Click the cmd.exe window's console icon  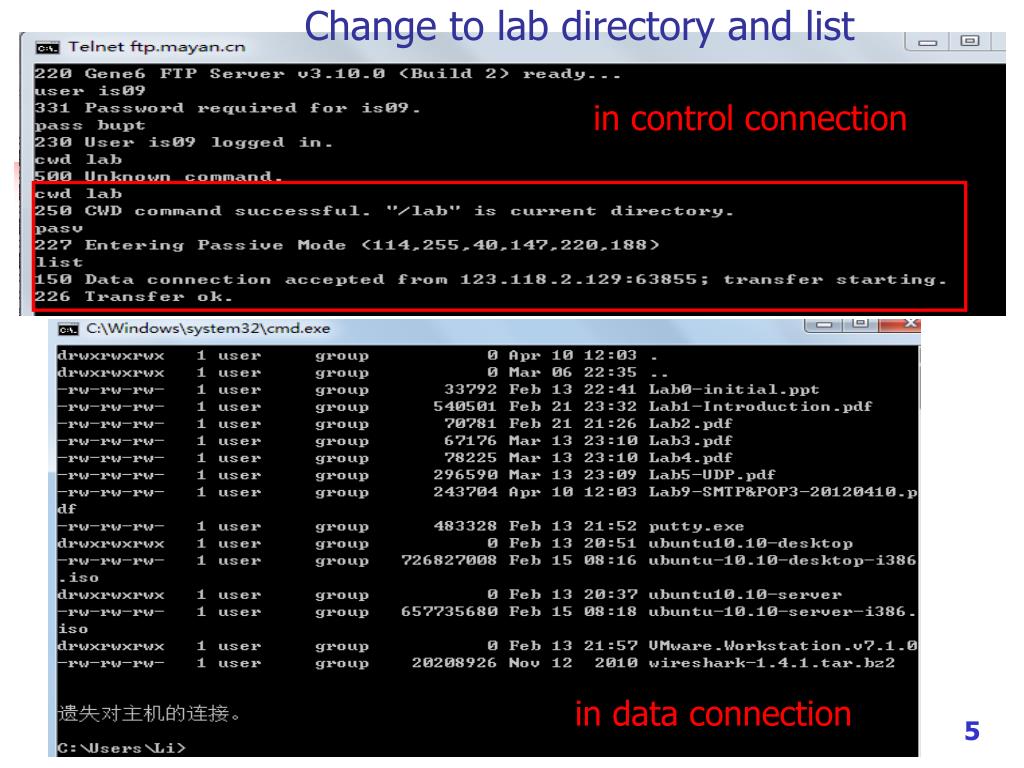(68, 328)
